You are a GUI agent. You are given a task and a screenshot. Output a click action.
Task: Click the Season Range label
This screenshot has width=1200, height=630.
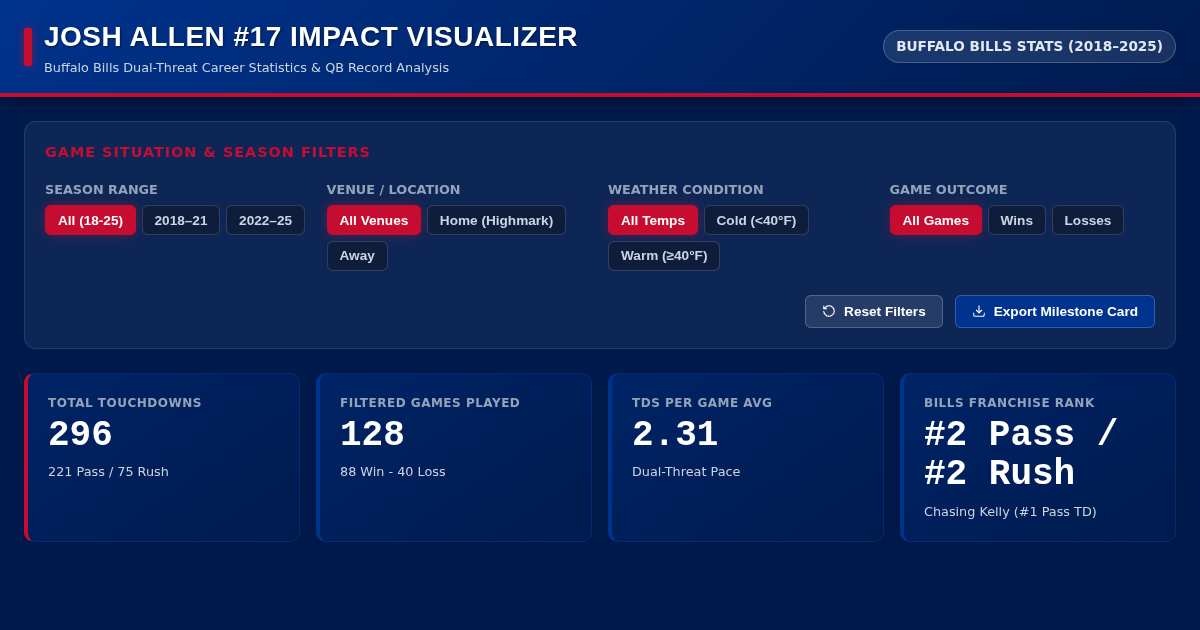[x=101, y=190]
